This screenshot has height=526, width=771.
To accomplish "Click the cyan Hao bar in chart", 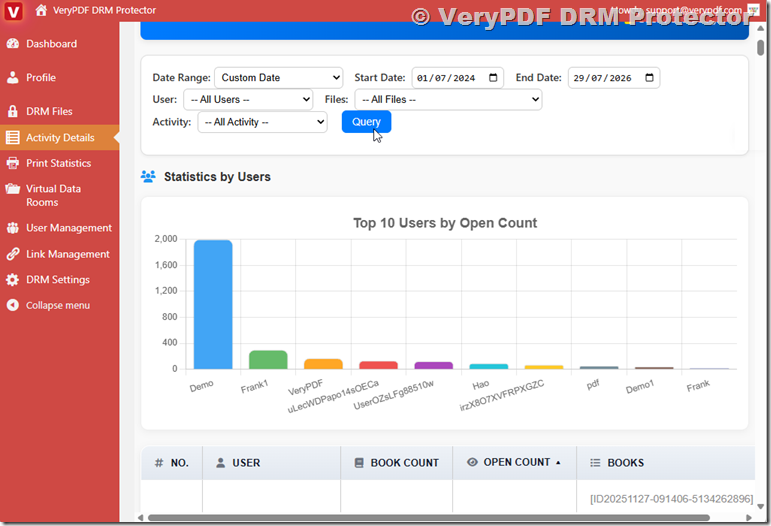I will click(x=489, y=367).
